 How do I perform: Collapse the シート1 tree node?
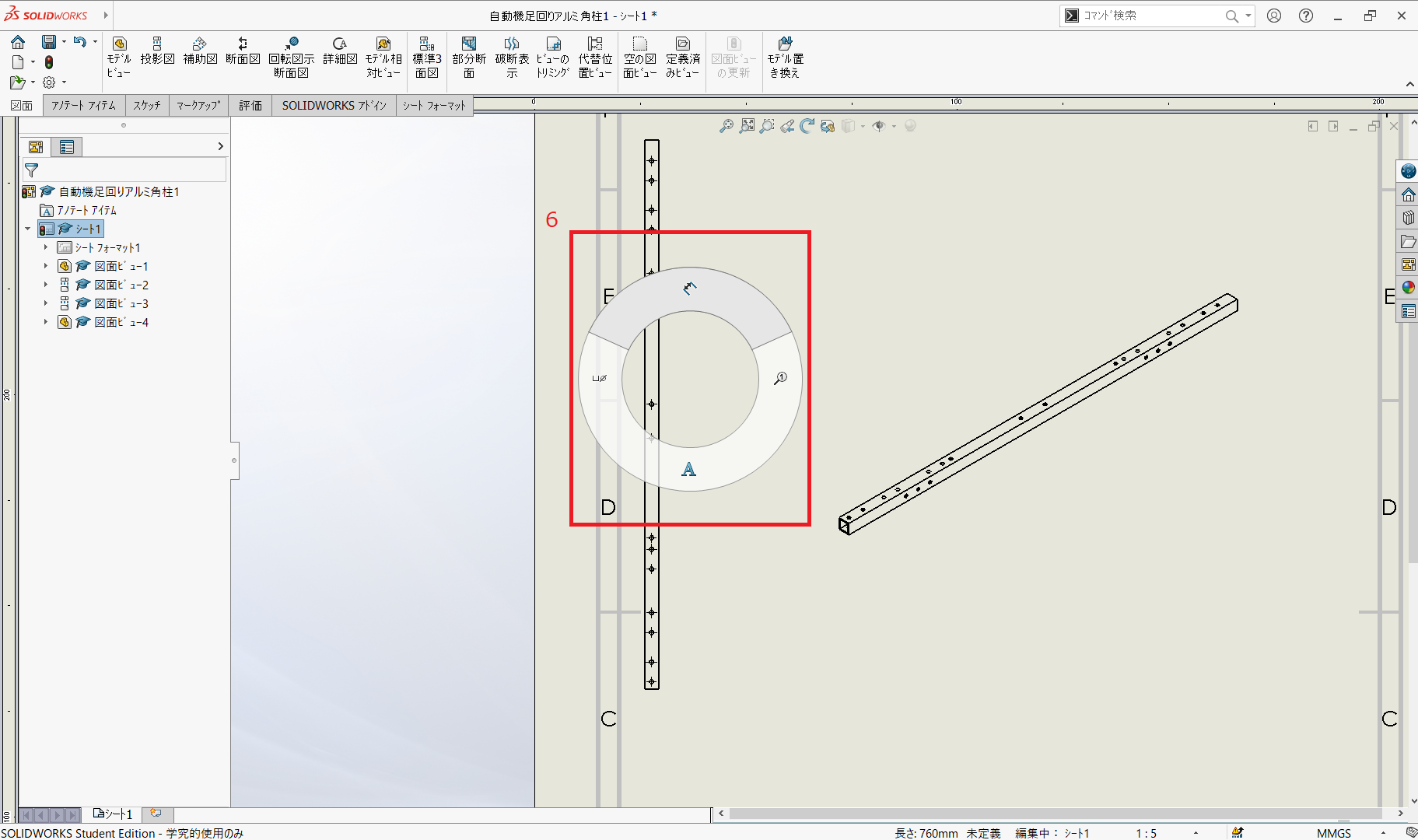coord(28,229)
